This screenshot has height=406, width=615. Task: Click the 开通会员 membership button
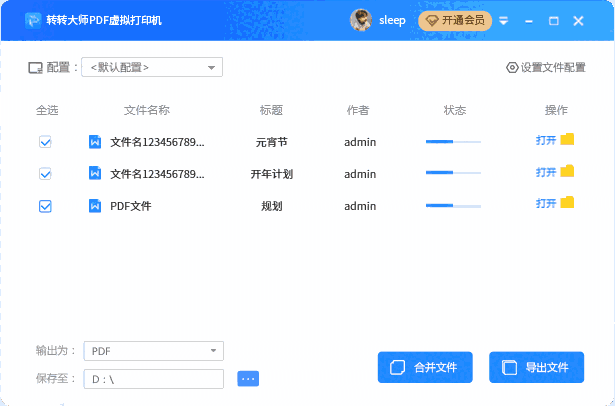455,21
